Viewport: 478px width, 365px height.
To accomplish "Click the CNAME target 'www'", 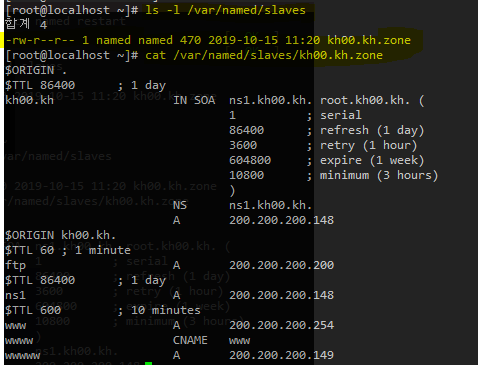I will coord(239,341).
